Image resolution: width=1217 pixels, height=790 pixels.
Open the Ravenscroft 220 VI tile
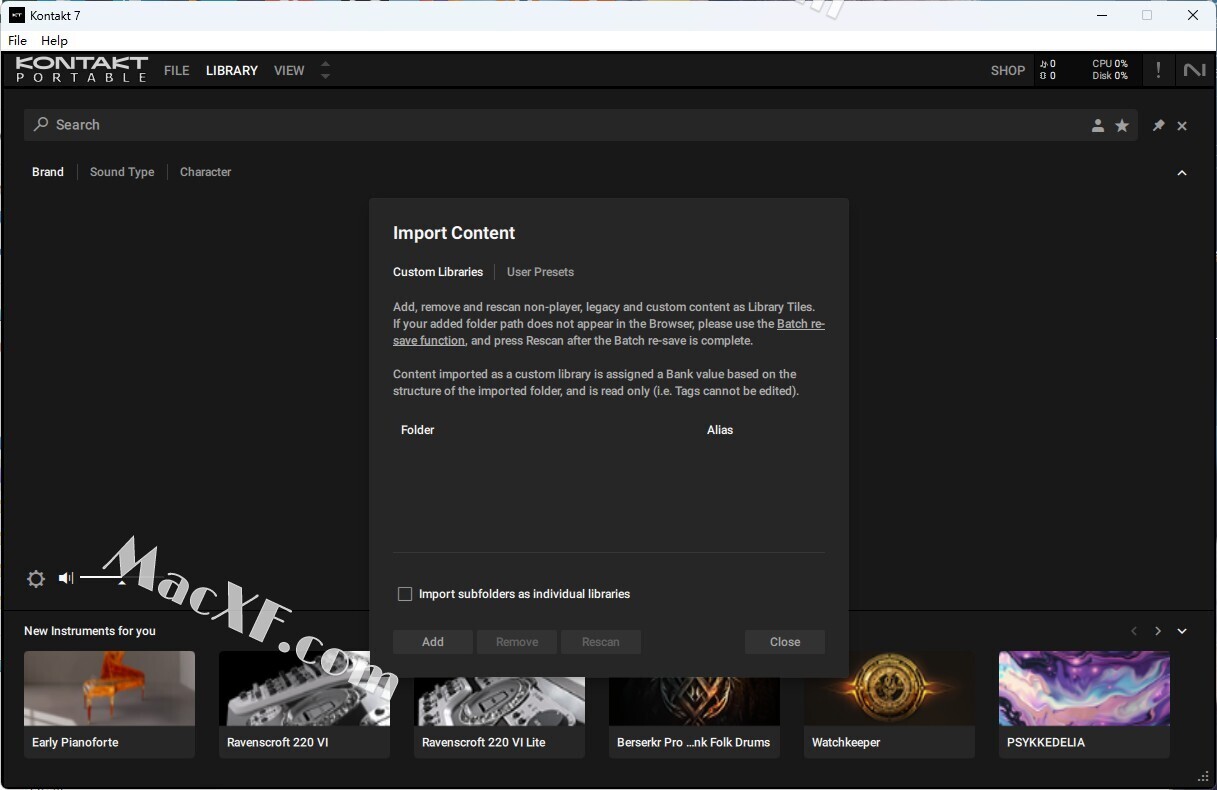304,704
